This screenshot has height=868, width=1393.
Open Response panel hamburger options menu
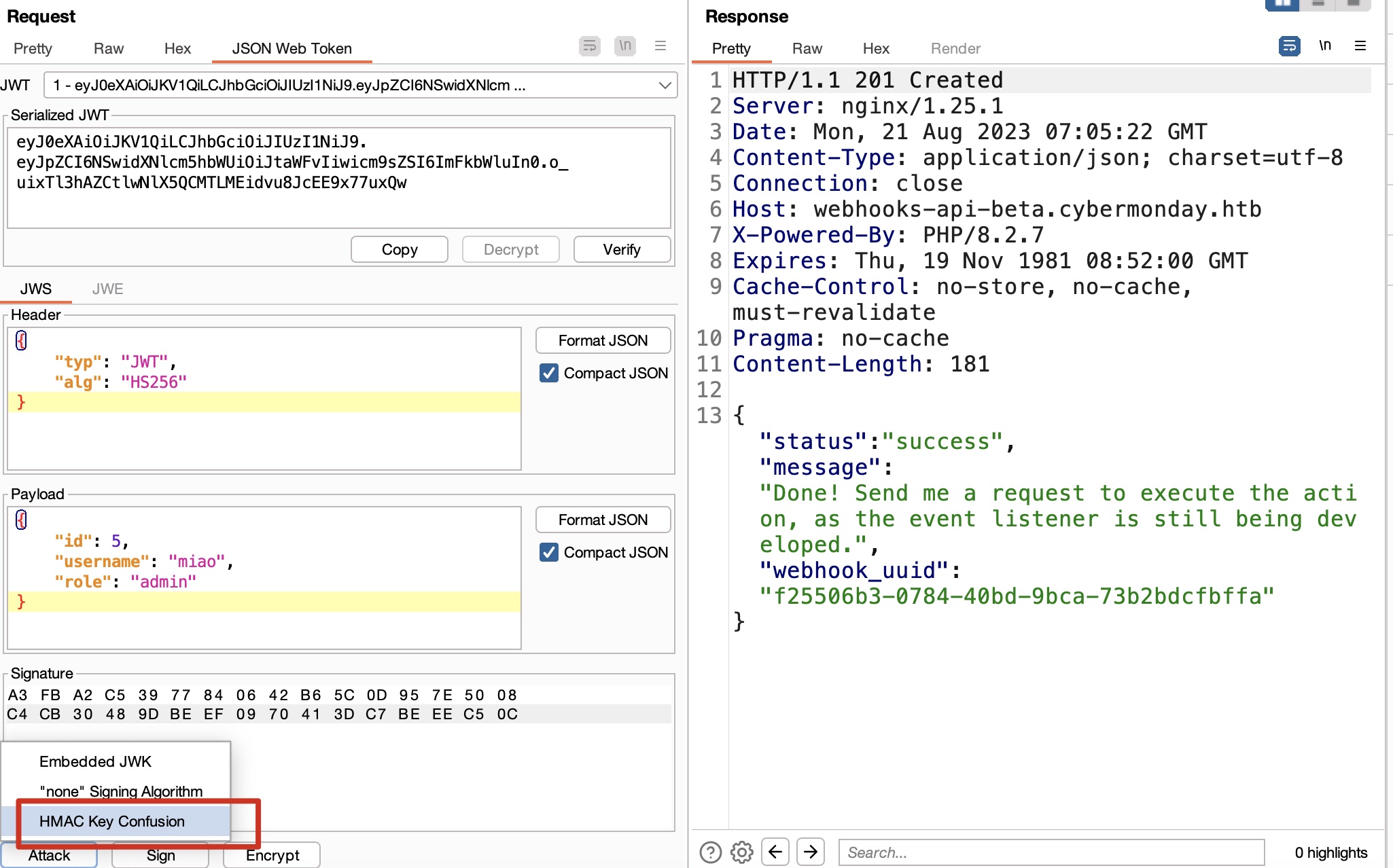[1360, 46]
